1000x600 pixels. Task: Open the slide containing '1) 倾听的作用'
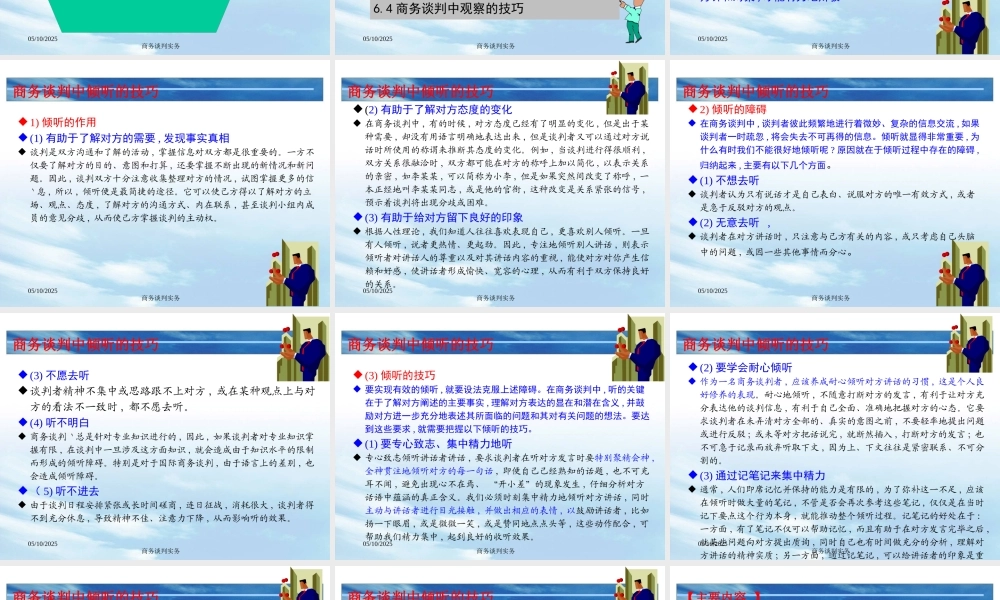click(x=165, y=184)
